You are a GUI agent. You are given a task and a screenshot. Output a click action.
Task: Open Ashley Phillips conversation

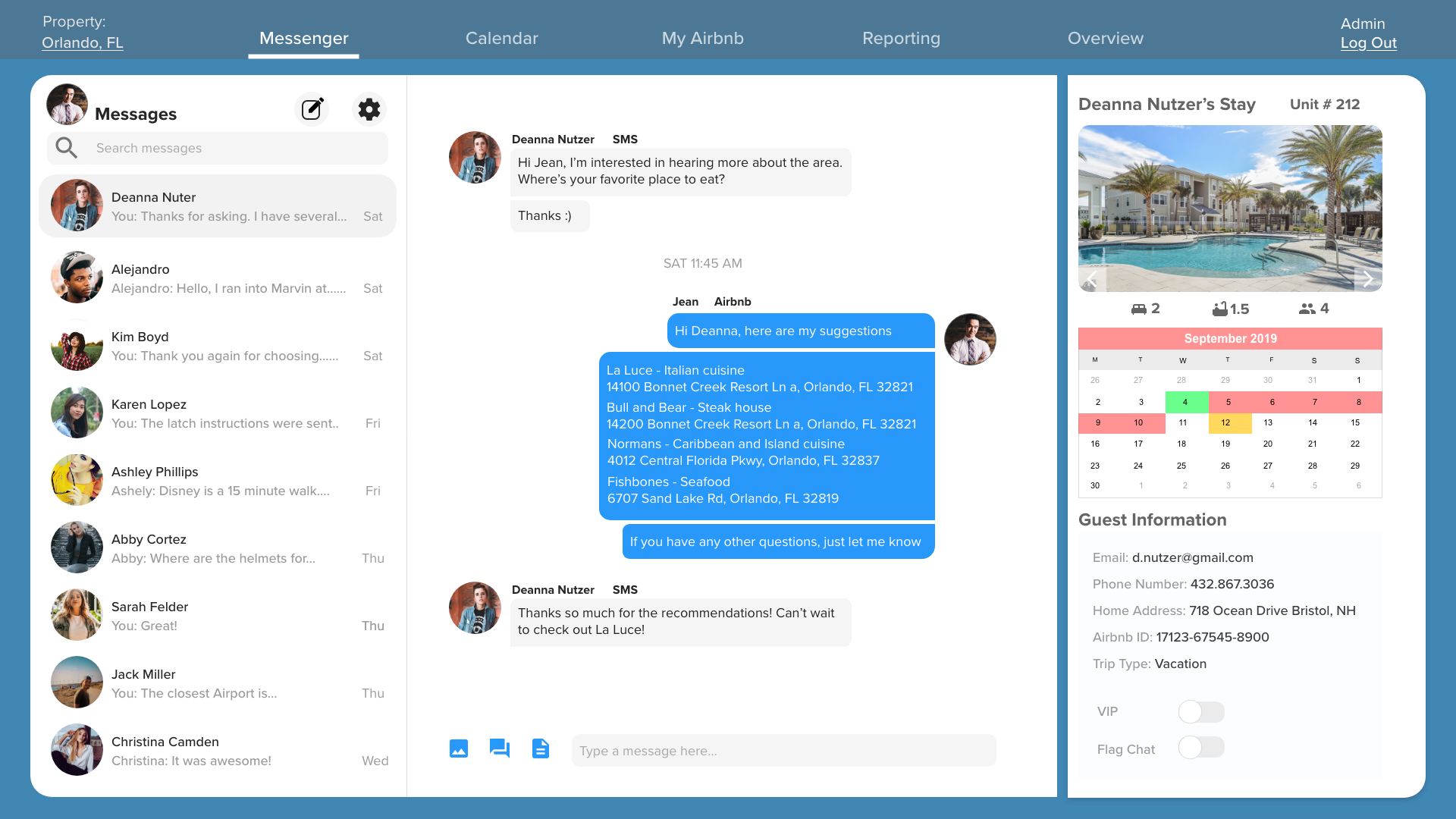(x=218, y=480)
